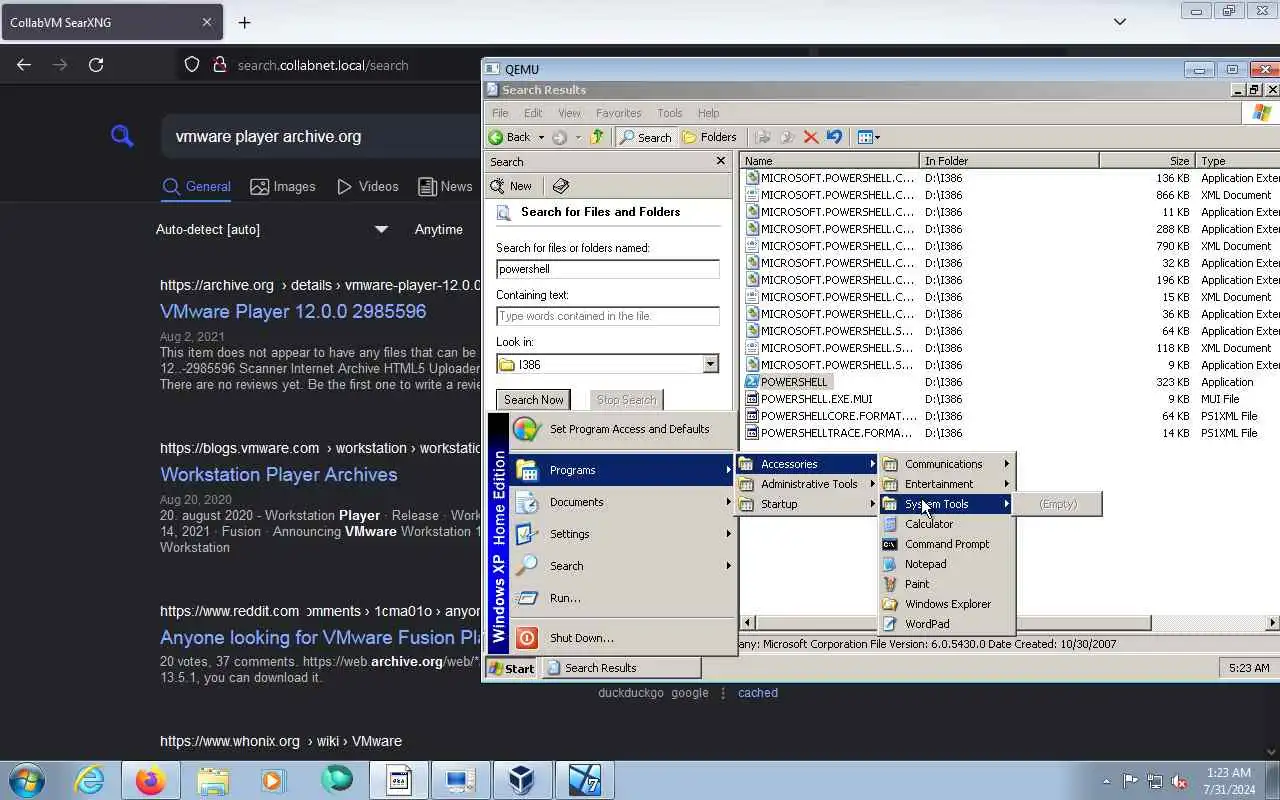The image size is (1280, 800).
Task: Expand the Administrative Tools submenu
Action: [x=808, y=484]
